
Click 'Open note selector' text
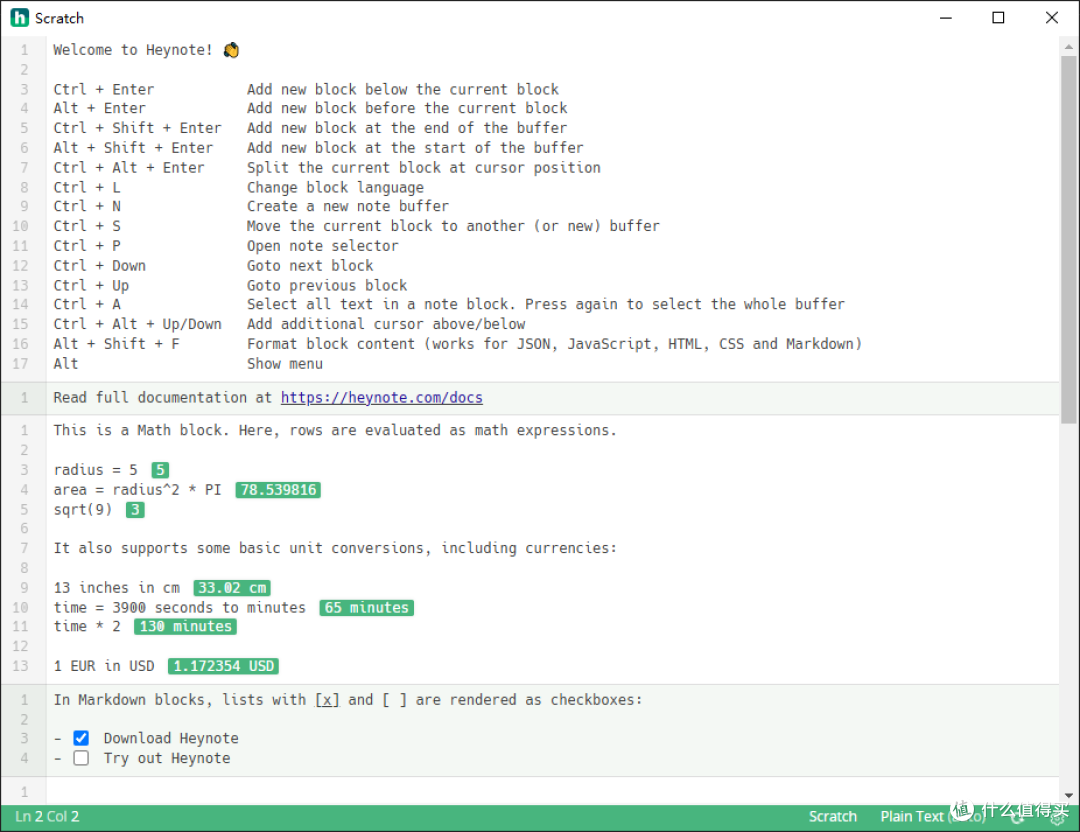pyautogui.click(x=322, y=246)
